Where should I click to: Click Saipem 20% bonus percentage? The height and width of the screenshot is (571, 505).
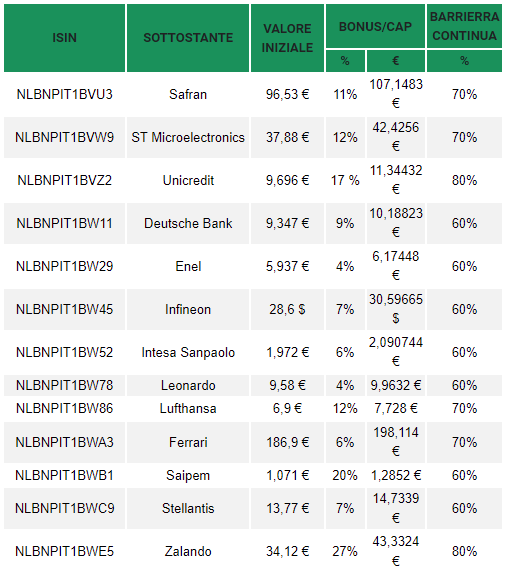pyautogui.click(x=345, y=475)
